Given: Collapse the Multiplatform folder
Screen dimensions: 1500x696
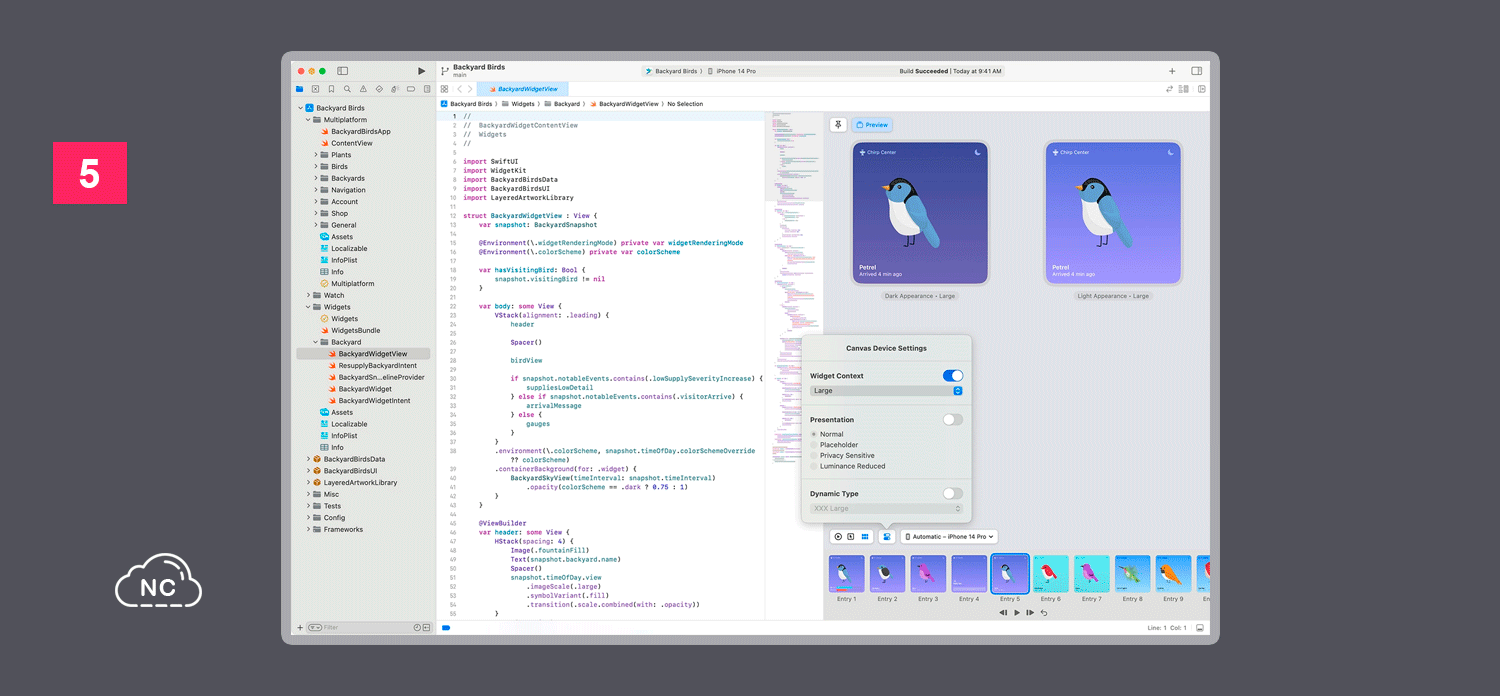Looking at the screenshot, I should tap(308, 120).
